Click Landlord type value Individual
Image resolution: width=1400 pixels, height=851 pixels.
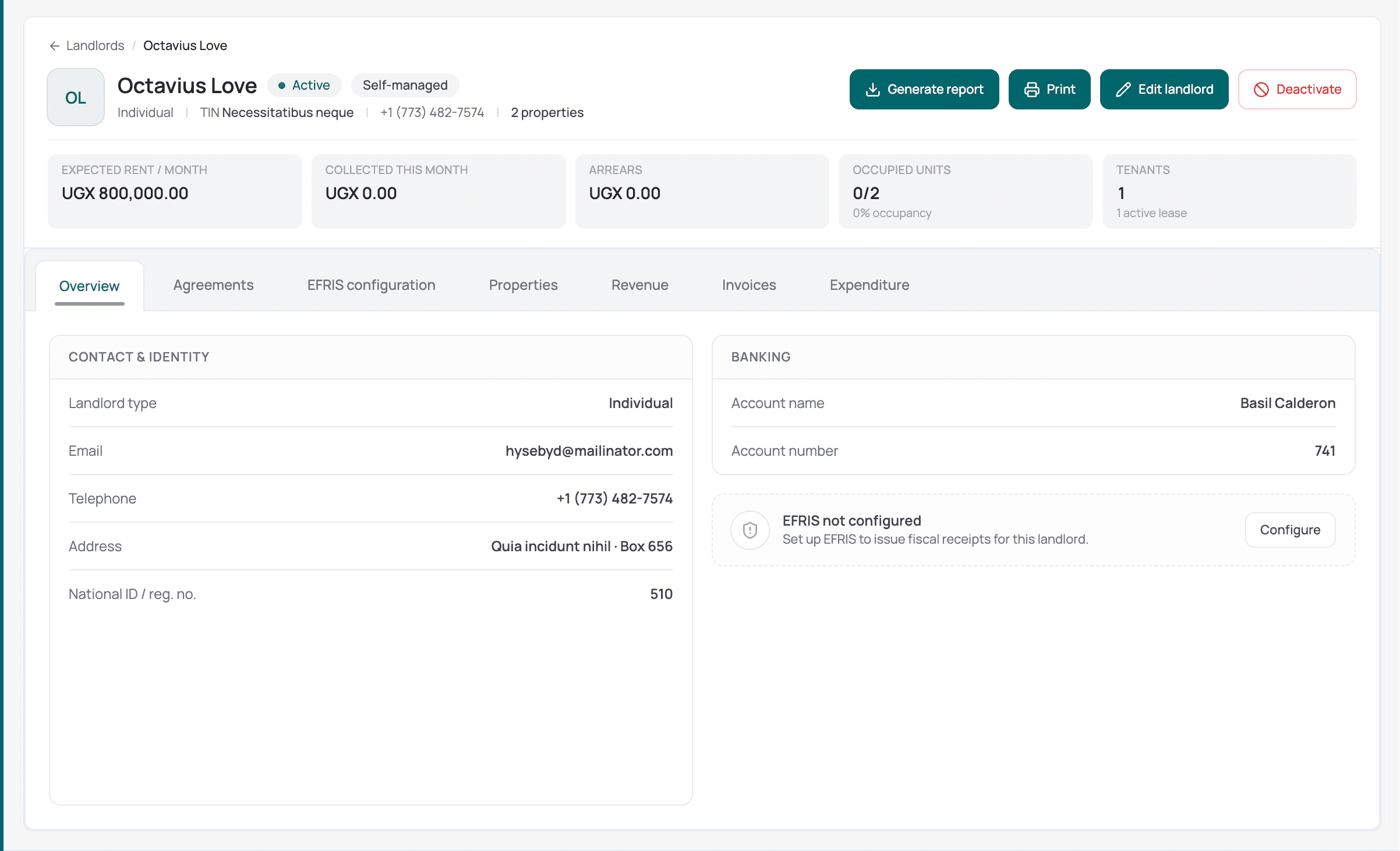coord(641,403)
